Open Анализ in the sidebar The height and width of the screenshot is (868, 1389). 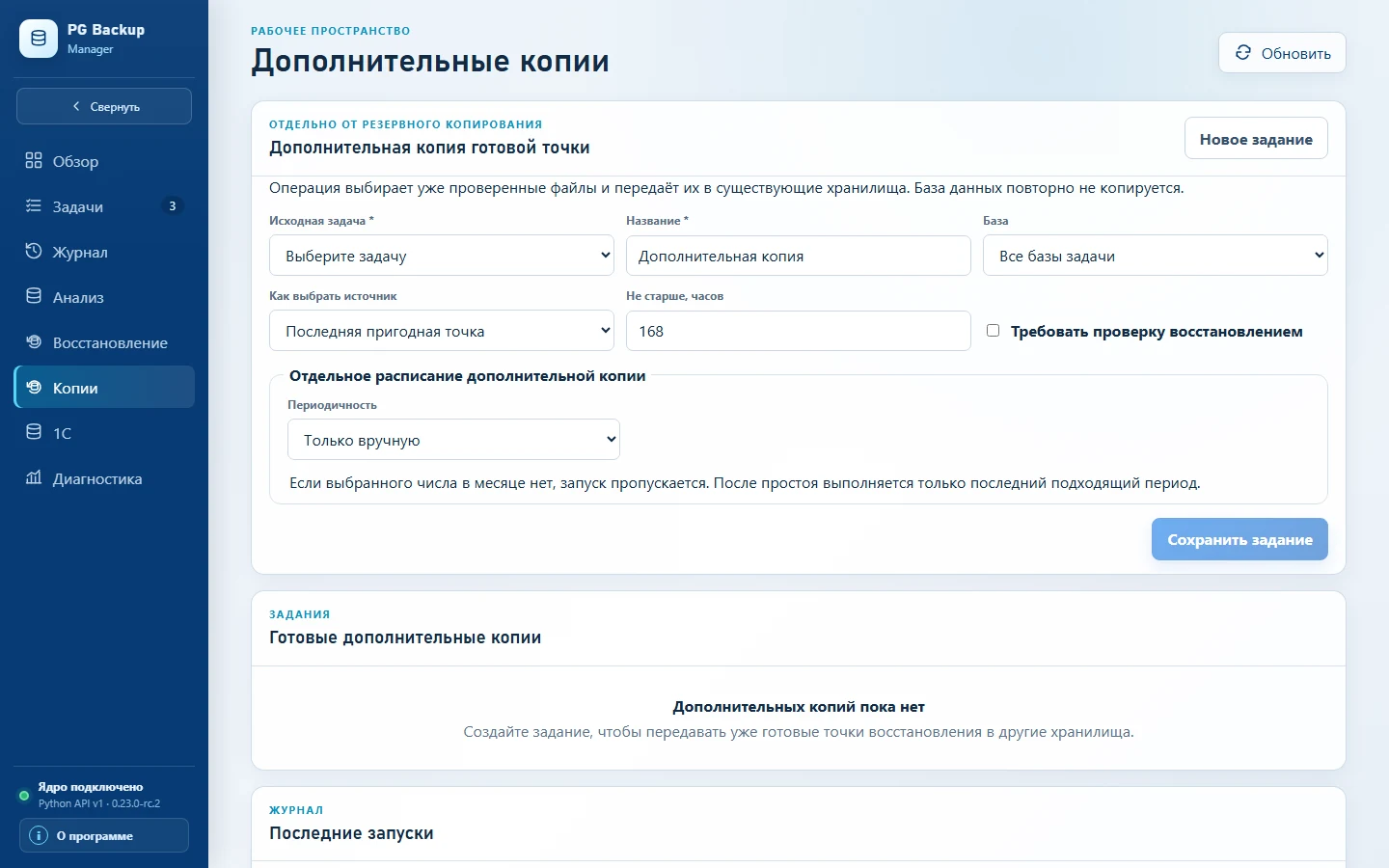click(104, 297)
